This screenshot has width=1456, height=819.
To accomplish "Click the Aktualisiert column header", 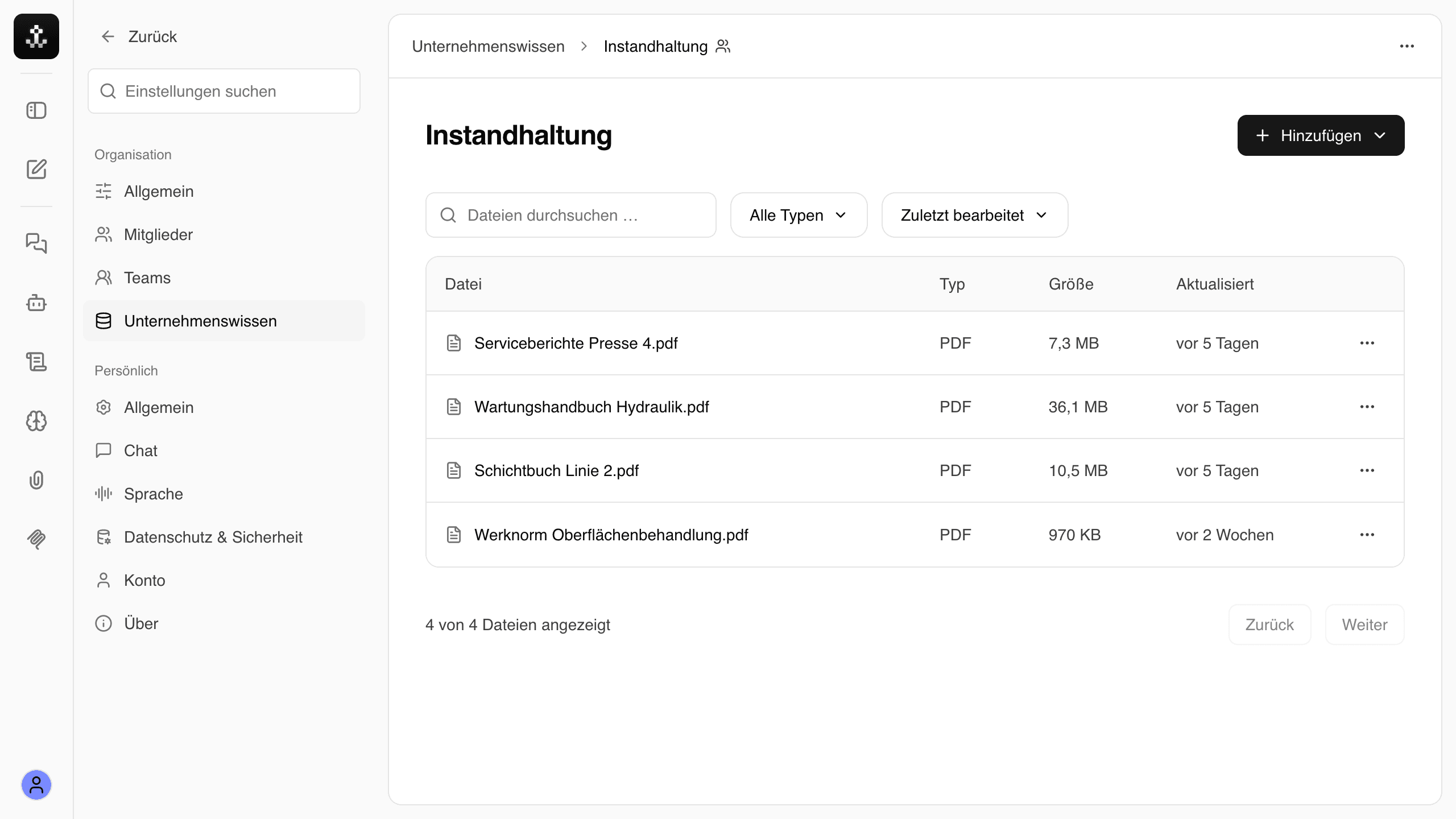I will point(1215,284).
